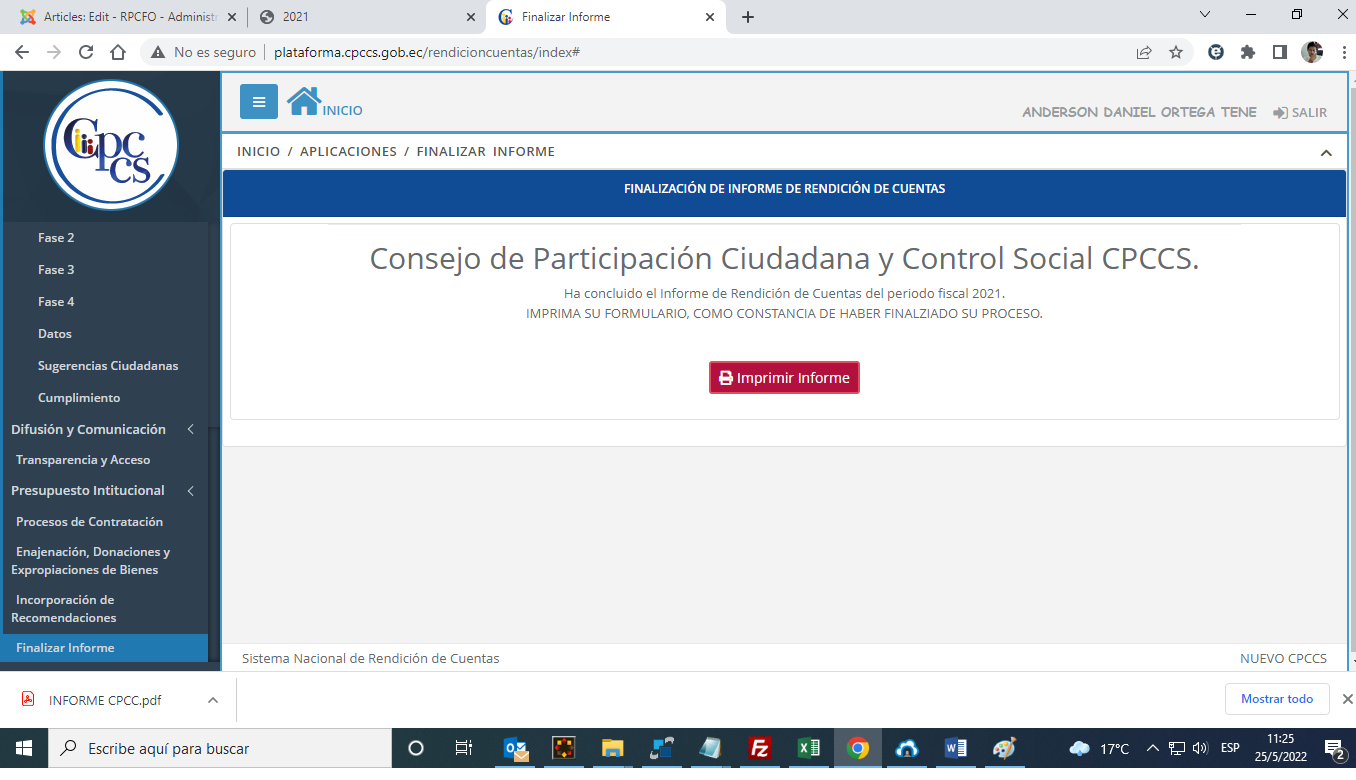The width and height of the screenshot is (1356, 780).
Task: Open Task View on taskbar
Action: pos(464,748)
